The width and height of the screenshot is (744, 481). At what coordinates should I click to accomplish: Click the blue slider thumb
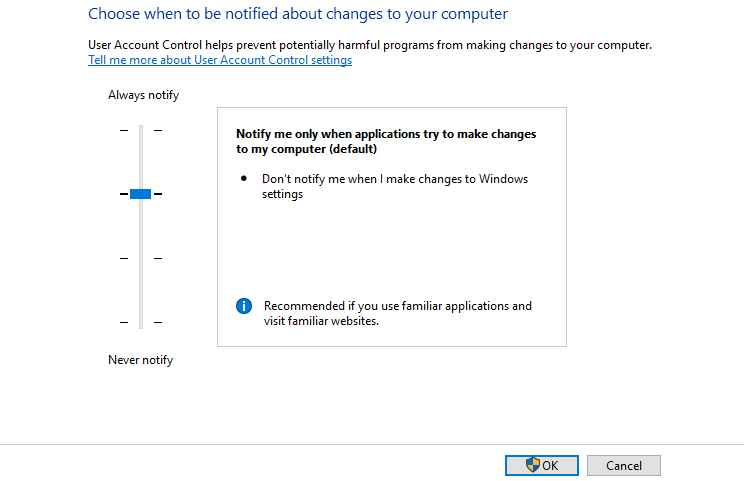click(x=140, y=194)
